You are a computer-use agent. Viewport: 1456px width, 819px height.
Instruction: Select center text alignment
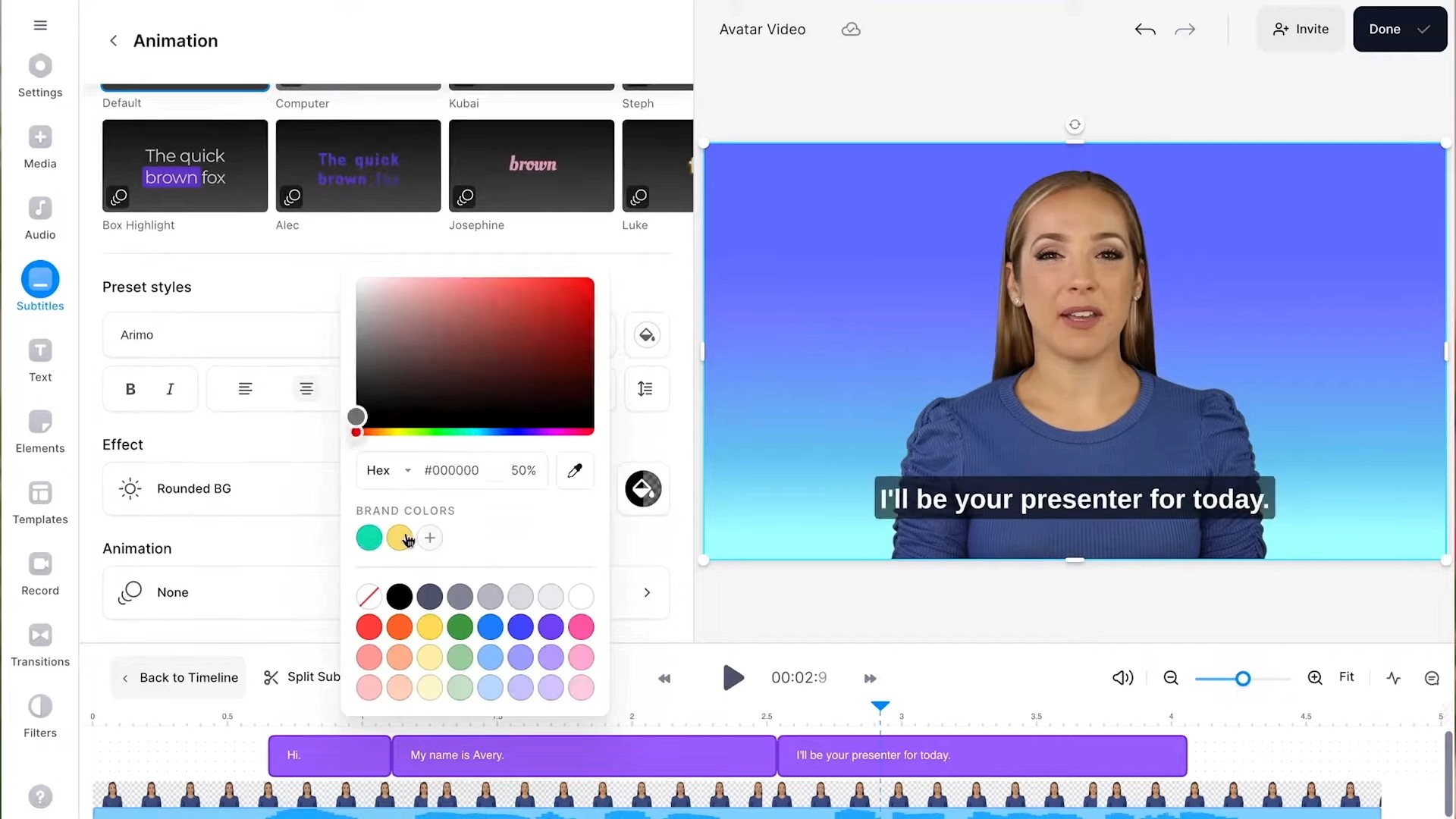tap(306, 389)
